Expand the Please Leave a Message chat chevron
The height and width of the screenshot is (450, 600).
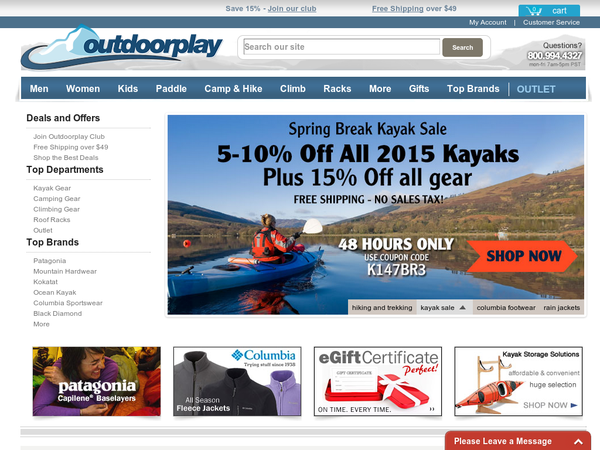(578, 442)
